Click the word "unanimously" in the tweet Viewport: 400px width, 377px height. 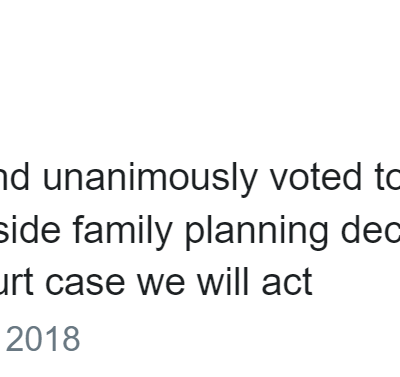click(150, 178)
